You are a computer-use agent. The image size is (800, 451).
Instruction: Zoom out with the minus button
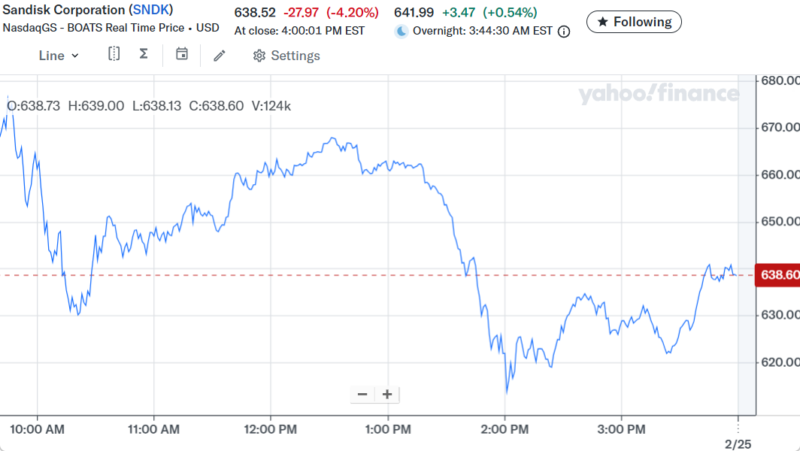point(362,394)
